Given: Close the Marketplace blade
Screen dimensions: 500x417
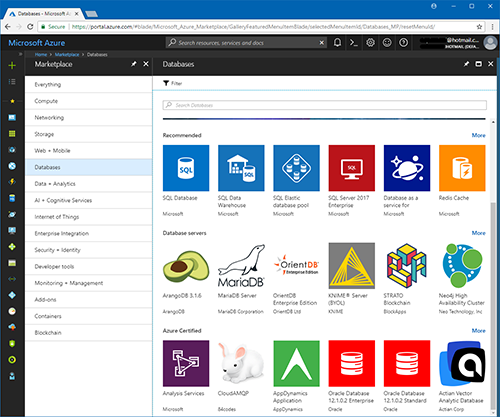Looking at the screenshot, I should point(146,64).
